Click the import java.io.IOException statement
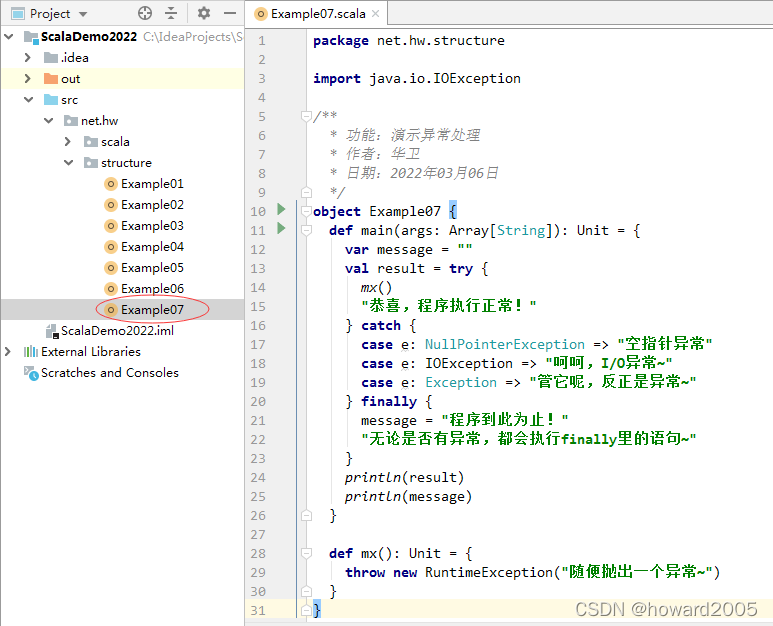 point(417,78)
